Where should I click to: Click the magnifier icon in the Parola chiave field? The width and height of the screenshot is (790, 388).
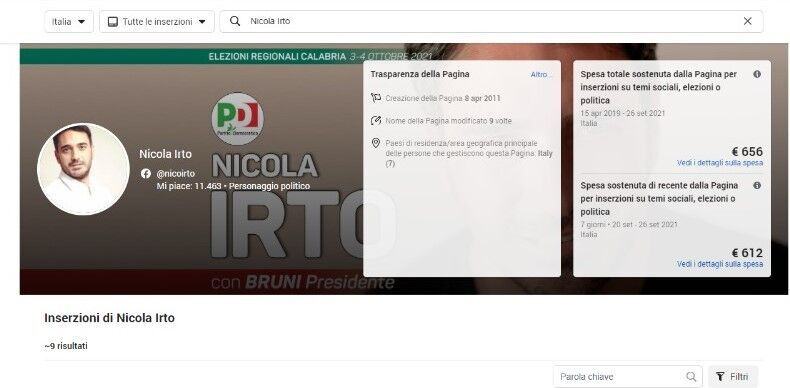pyautogui.click(x=691, y=376)
